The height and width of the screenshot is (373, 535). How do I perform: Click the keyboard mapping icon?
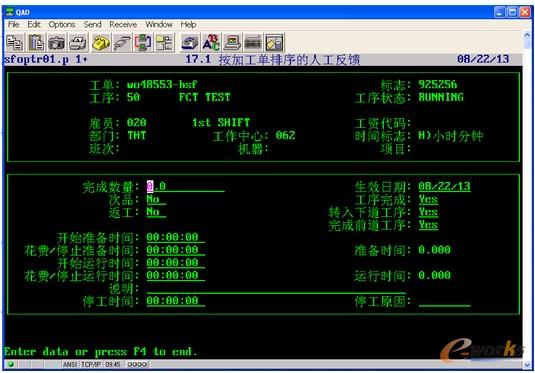[253, 43]
